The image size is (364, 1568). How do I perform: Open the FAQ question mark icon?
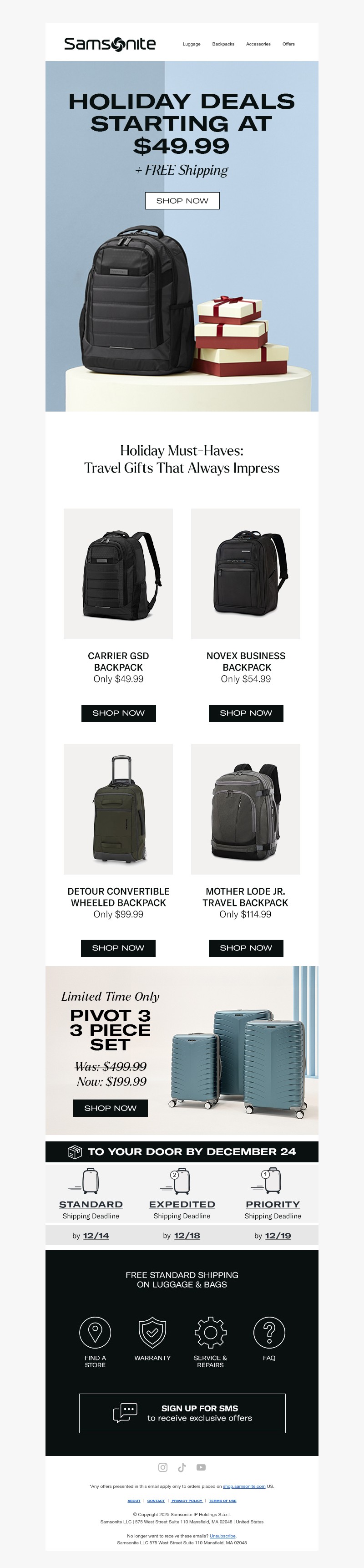coord(269,1332)
